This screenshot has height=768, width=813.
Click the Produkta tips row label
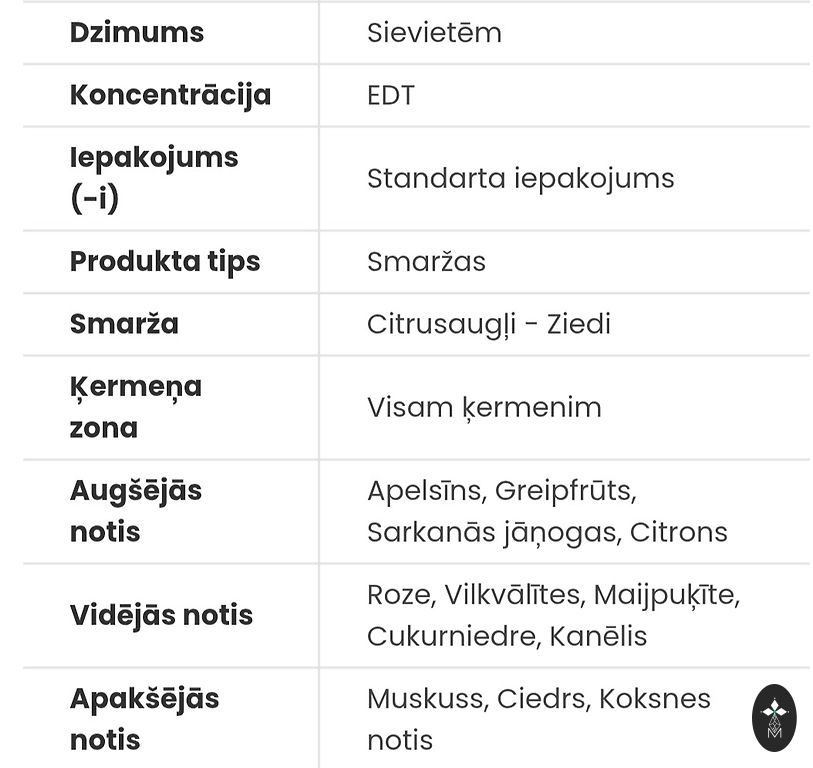point(165,261)
